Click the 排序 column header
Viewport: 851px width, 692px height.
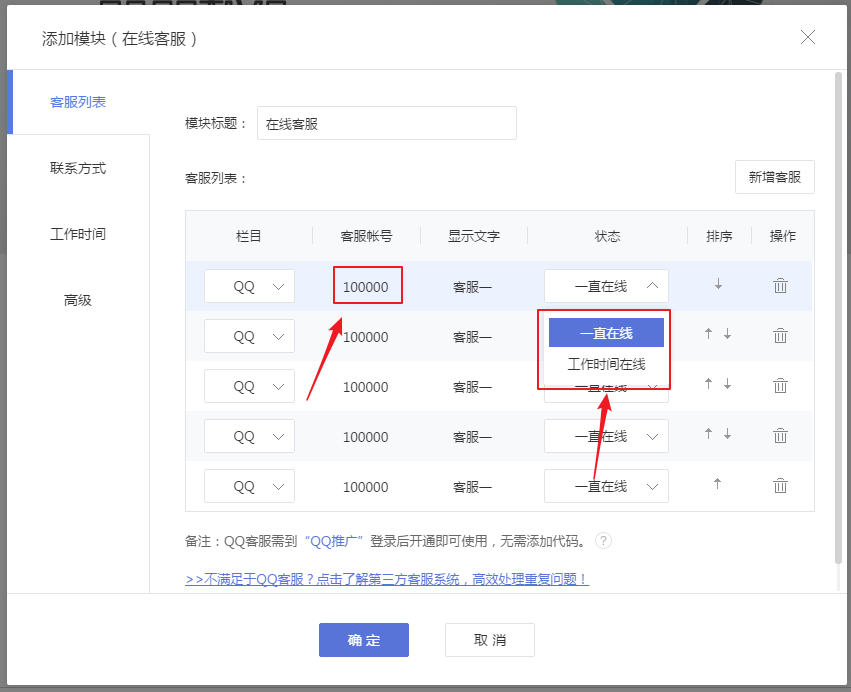[x=719, y=236]
